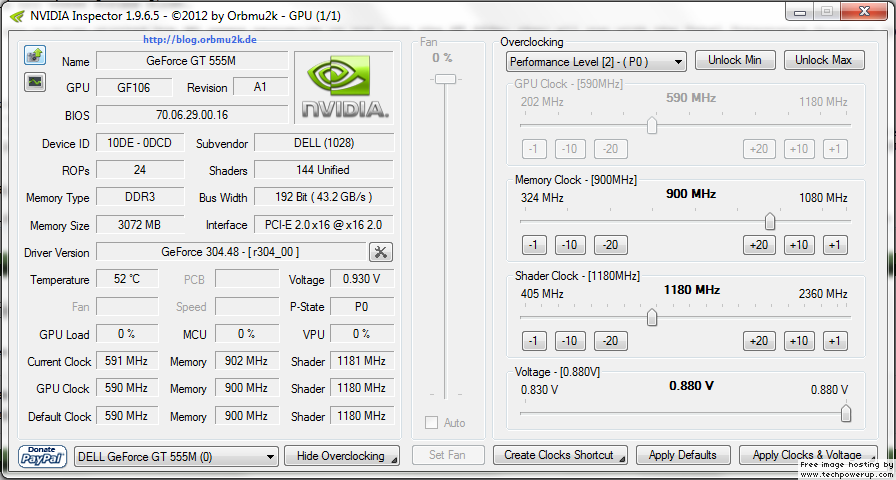Expand Create Clocks Shortcut menu arrow
The width and height of the screenshot is (896, 480).
[621, 459]
